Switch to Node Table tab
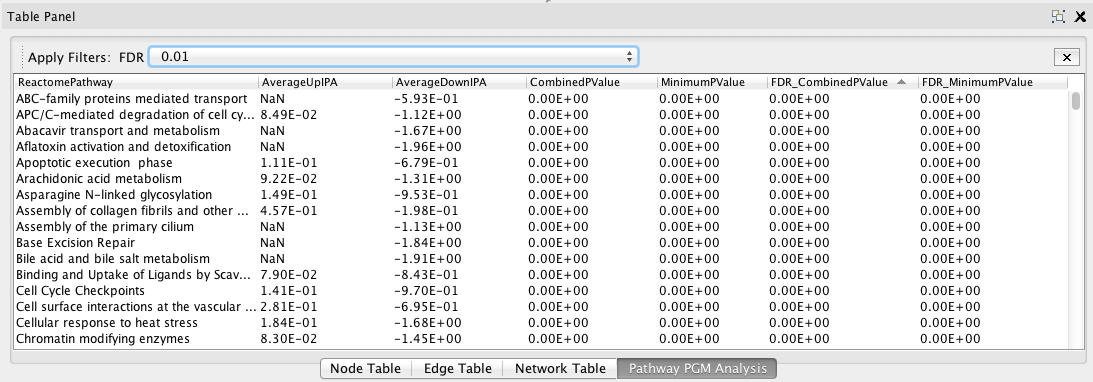The height and width of the screenshot is (382, 1093). coord(365,369)
